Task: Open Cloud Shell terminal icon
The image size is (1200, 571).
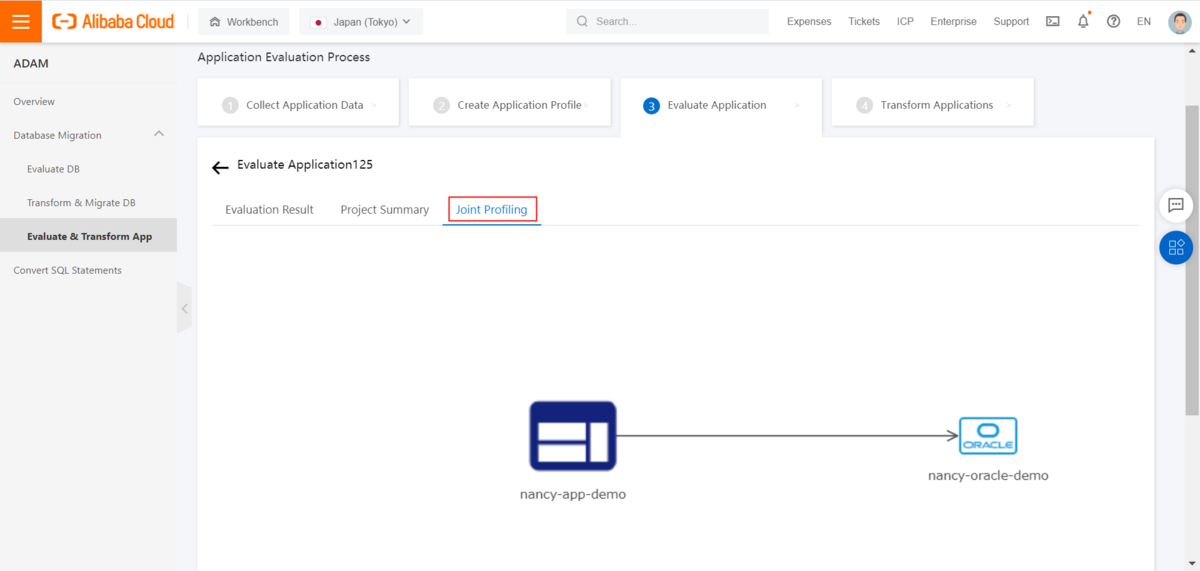Action: 1053,21
